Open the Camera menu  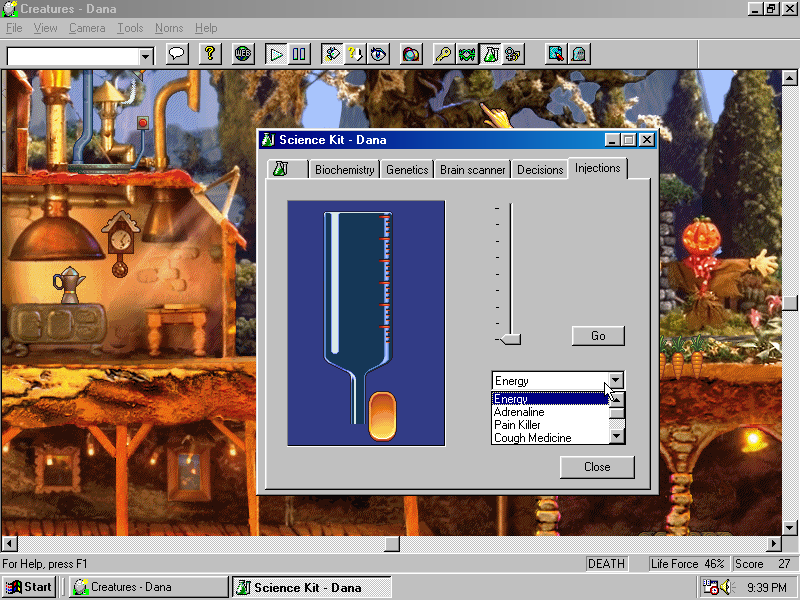pos(87,28)
